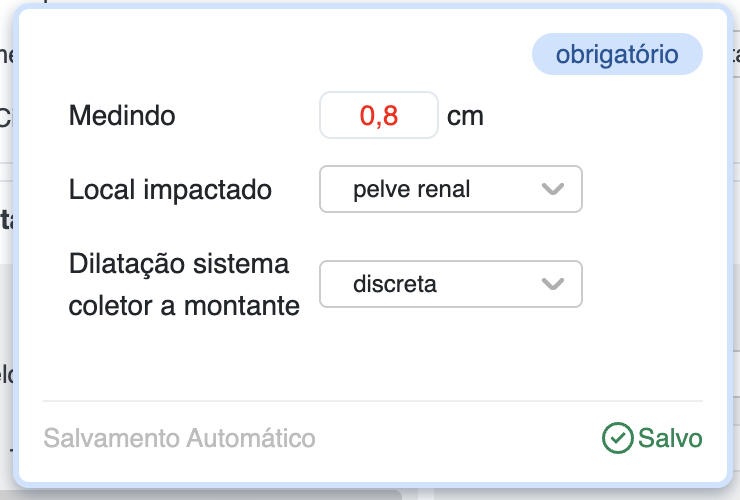Click the "coletor a montante" label line
This screenshot has height=500, width=740.
pyautogui.click(x=184, y=306)
